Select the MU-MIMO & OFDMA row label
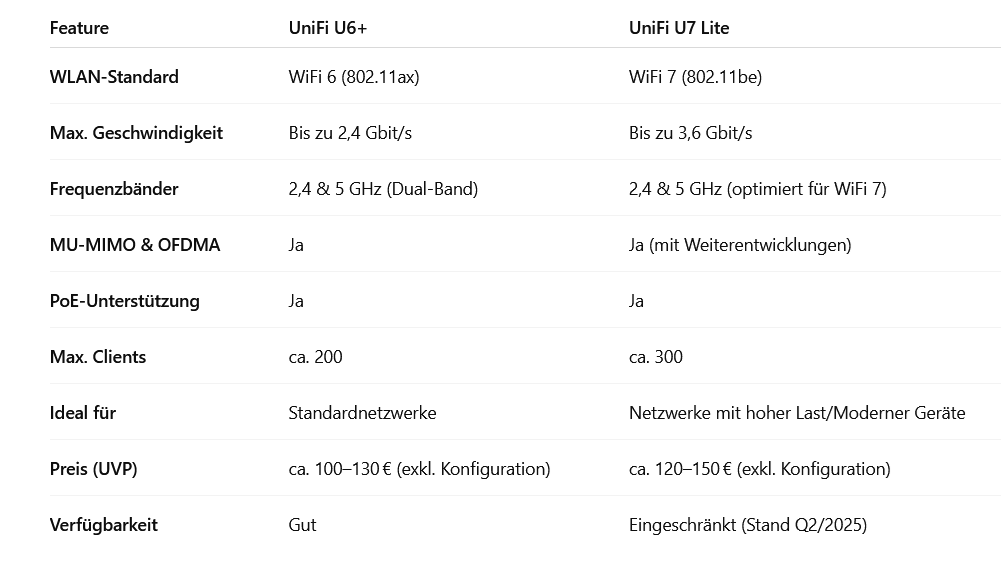1001x569 pixels. (x=135, y=245)
